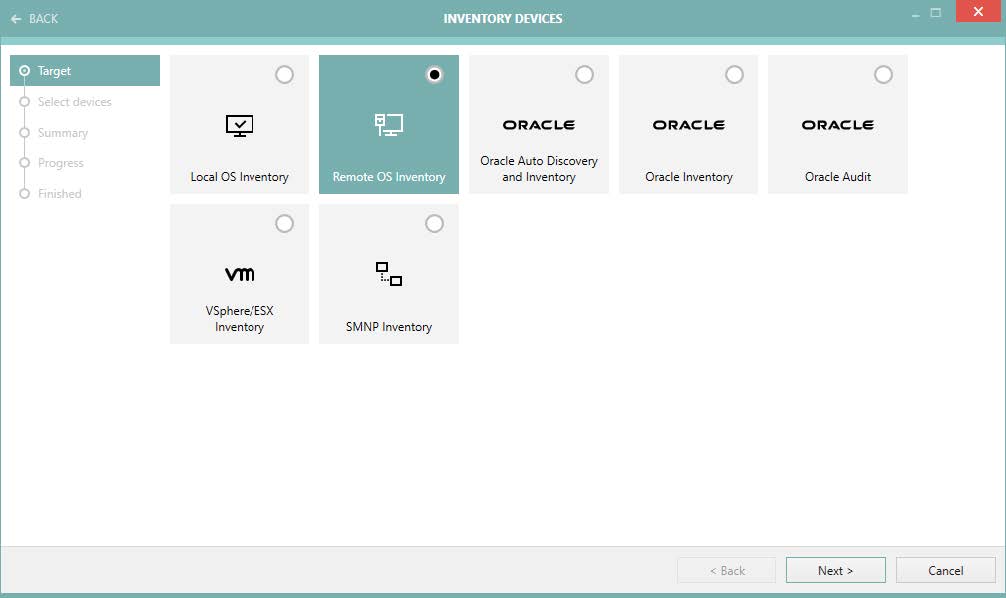The height and width of the screenshot is (598, 1006).
Task: Open the Target step in the wizard sidebar
Action: coord(85,71)
